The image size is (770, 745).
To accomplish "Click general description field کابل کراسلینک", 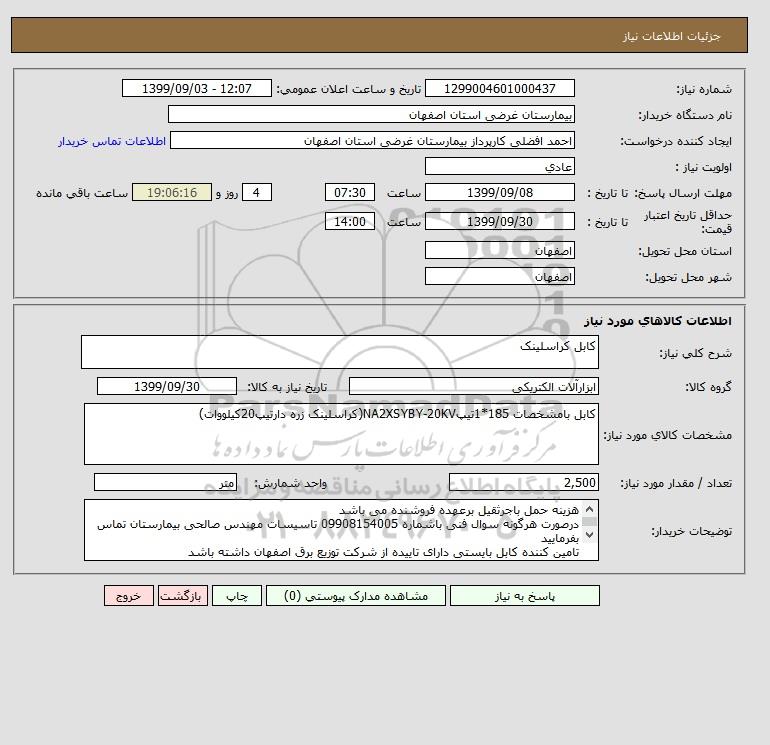I will click(340, 352).
